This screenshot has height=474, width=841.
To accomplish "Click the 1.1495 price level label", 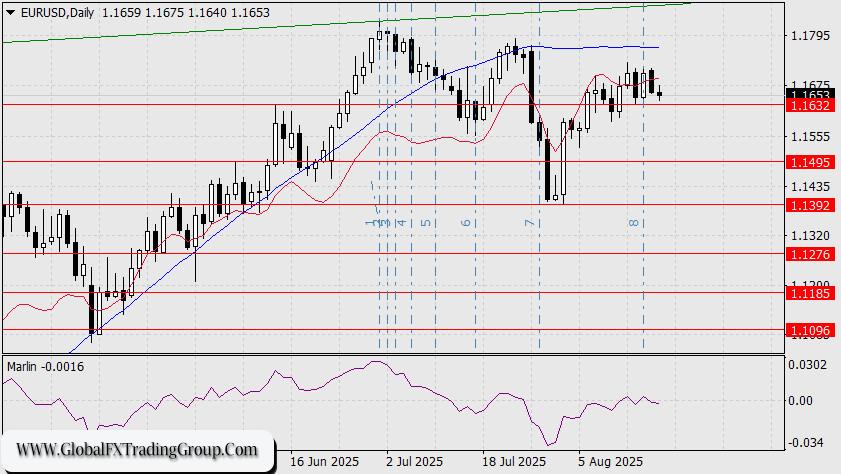I will [x=812, y=161].
